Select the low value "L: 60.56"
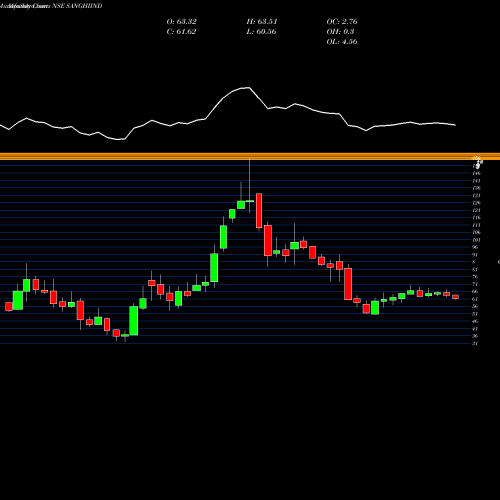500x500 pixels. point(261,32)
